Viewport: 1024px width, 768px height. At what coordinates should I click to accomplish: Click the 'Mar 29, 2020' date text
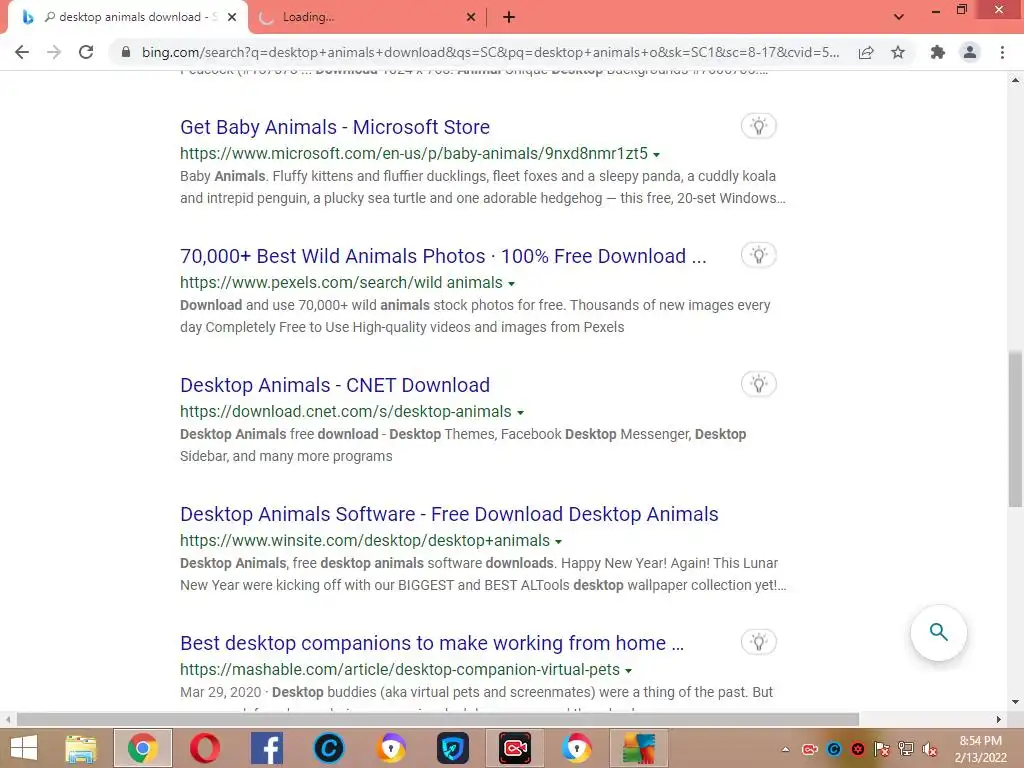pos(220,692)
